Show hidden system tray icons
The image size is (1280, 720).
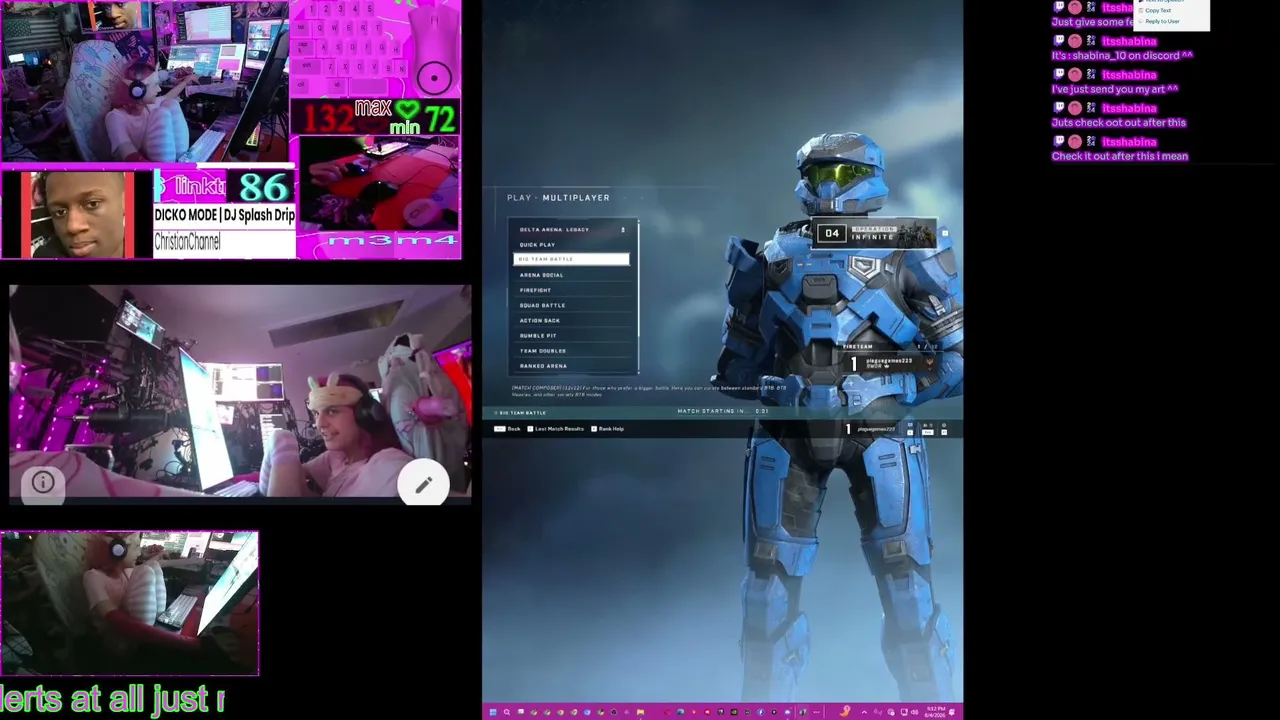(864, 712)
